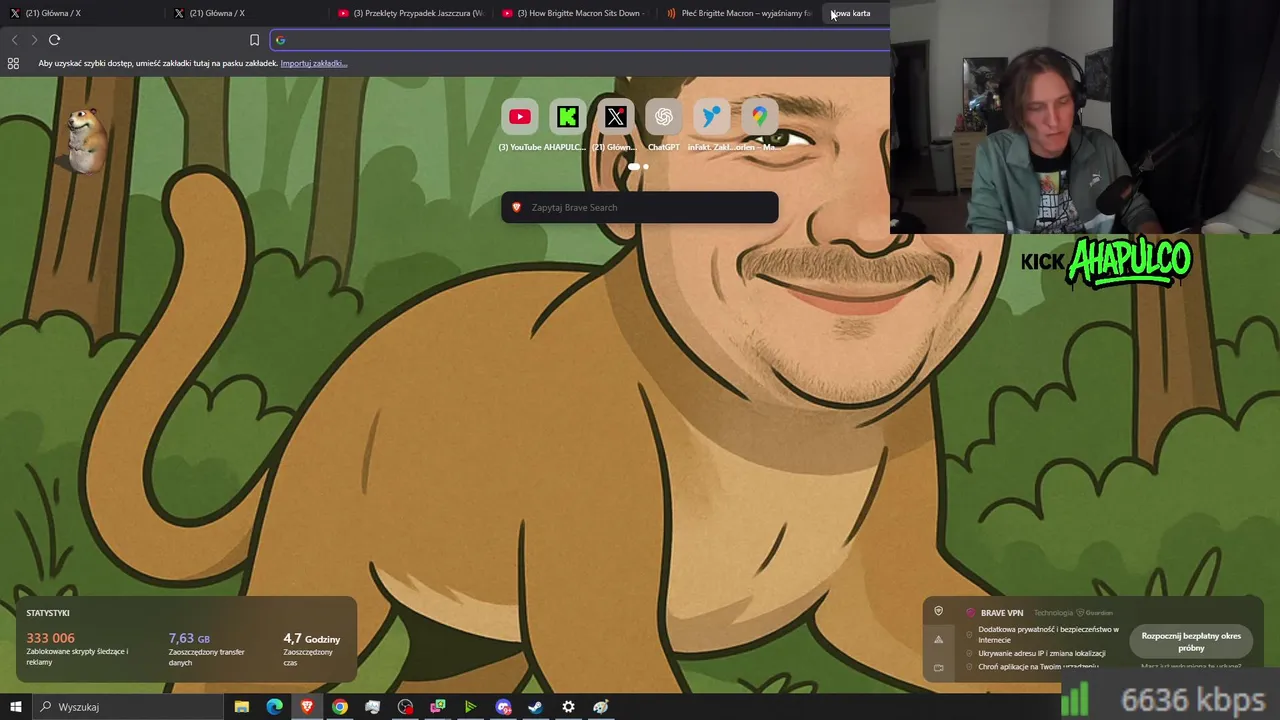1280x720 pixels.
Task: Open the inFakt top site tile
Action: click(x=711, y=117)
